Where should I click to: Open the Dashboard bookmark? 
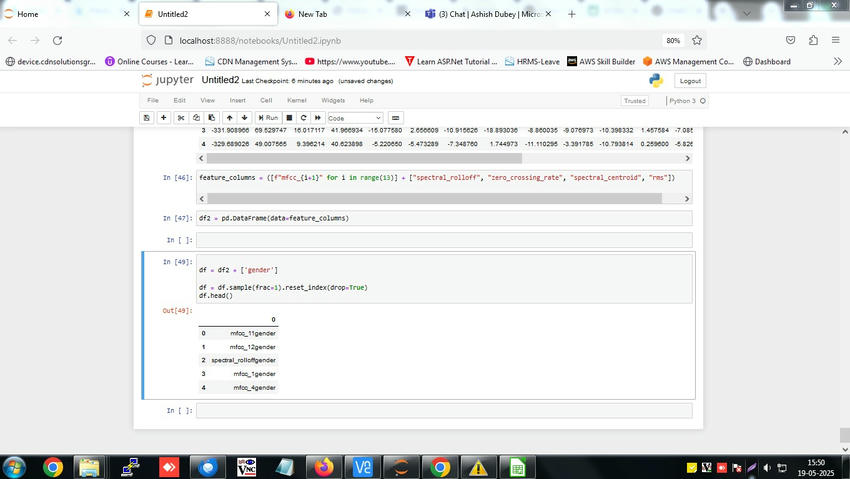click(767, 61)
